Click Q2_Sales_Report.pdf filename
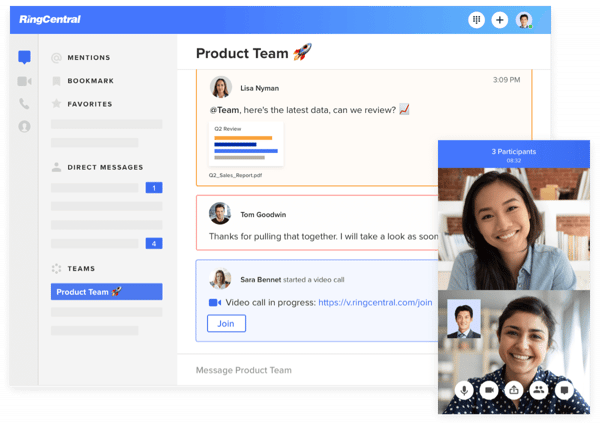The height and width of the screenshot is (427, 600). click(235, 175)
